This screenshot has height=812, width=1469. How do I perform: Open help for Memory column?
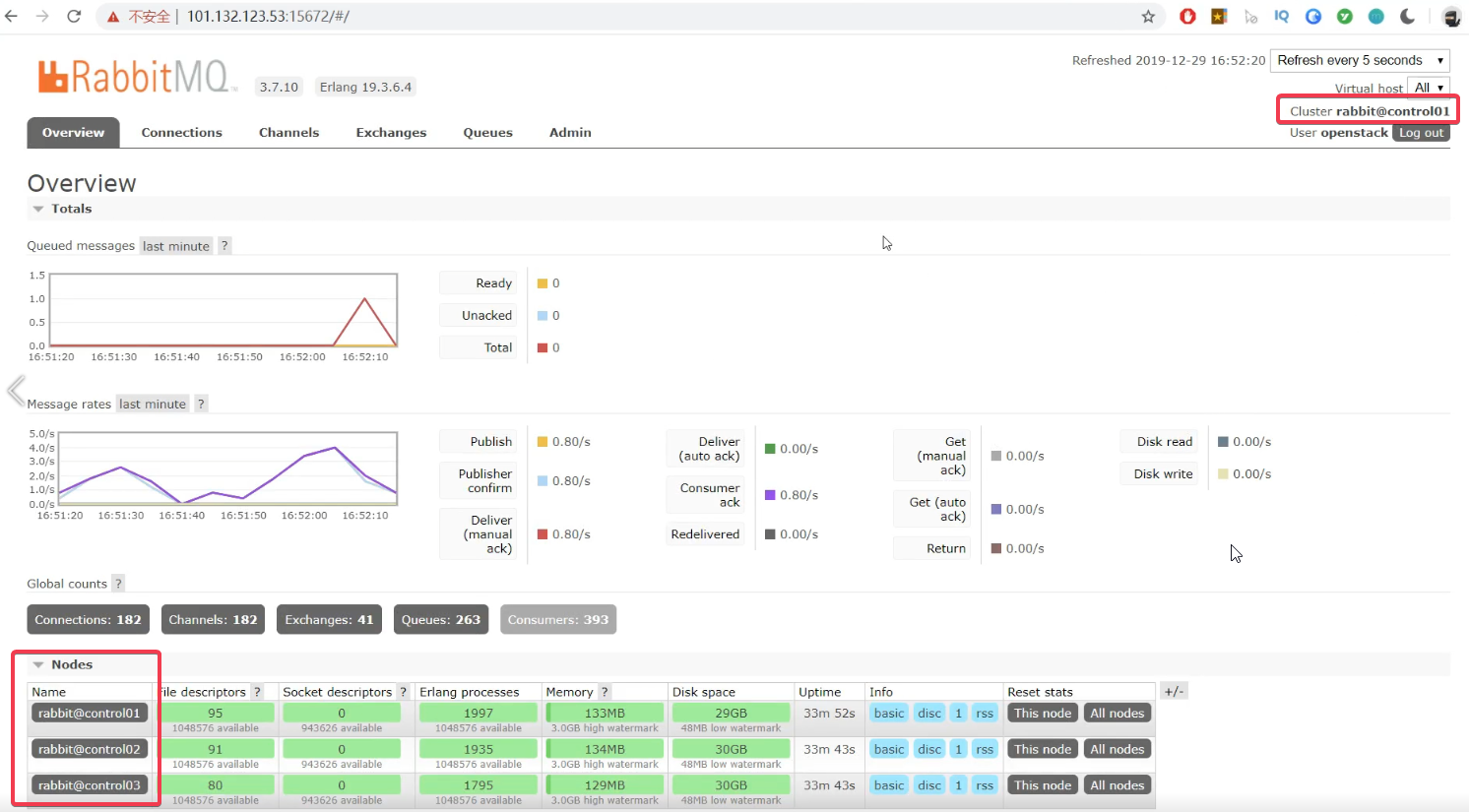605,692
